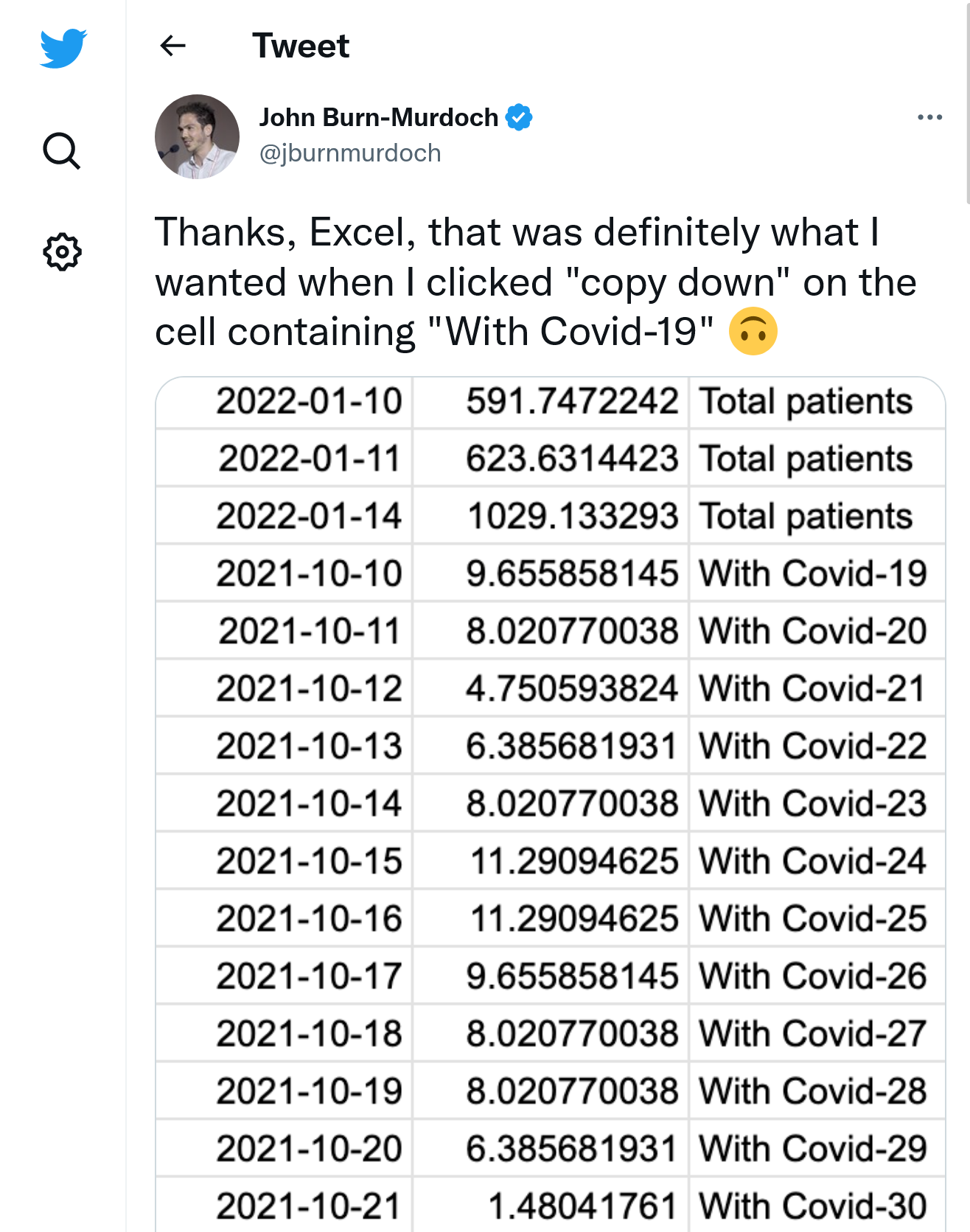
Task: Open the attached spreadsheet image at 2022-01-10 row
Action: pos(310,402)
